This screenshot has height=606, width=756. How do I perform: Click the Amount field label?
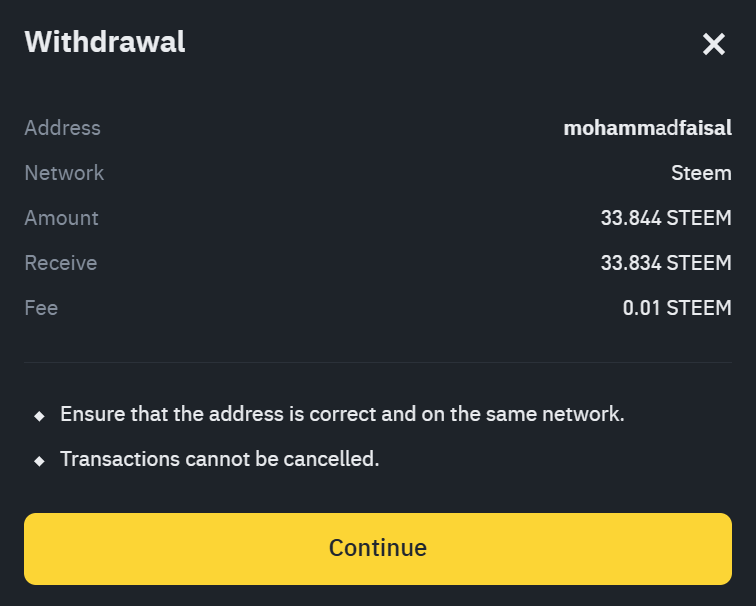[61, 218]
